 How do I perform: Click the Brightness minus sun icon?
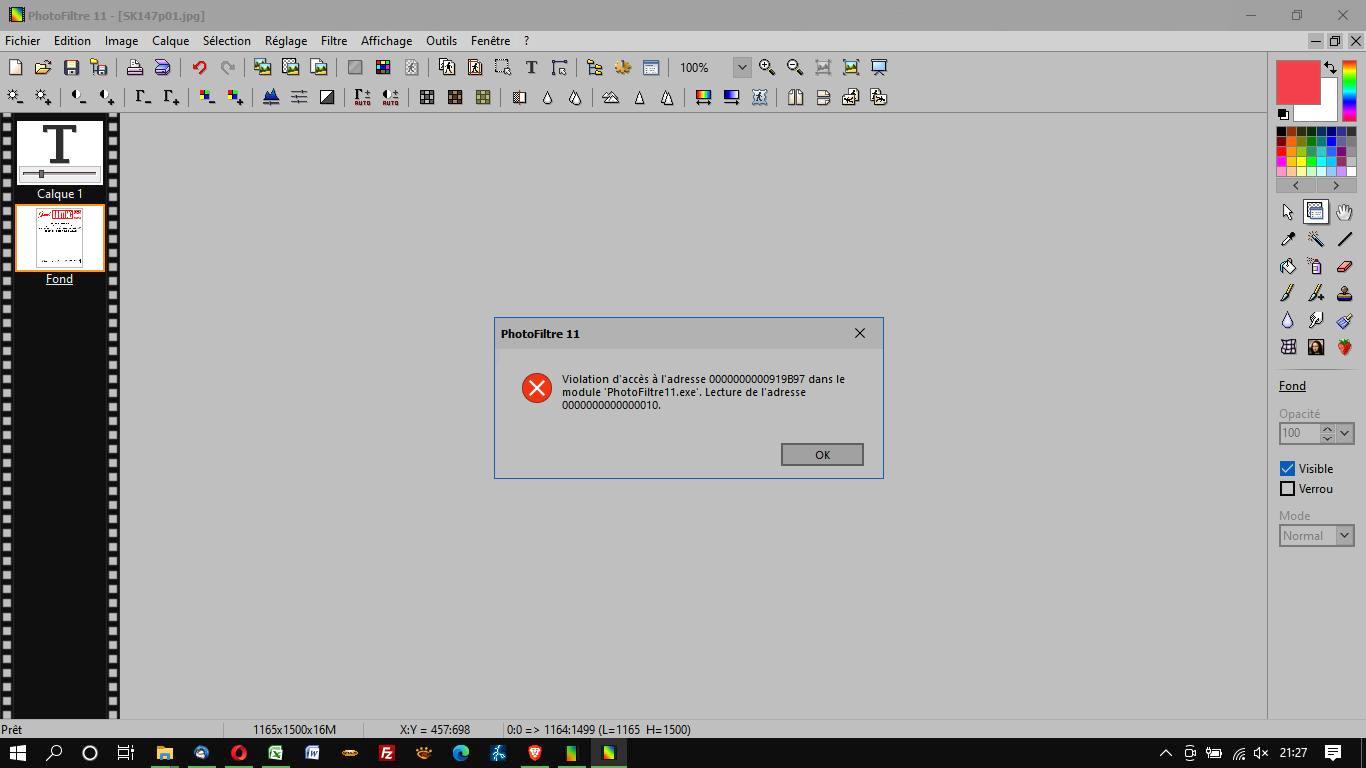(x=15, y=97)
